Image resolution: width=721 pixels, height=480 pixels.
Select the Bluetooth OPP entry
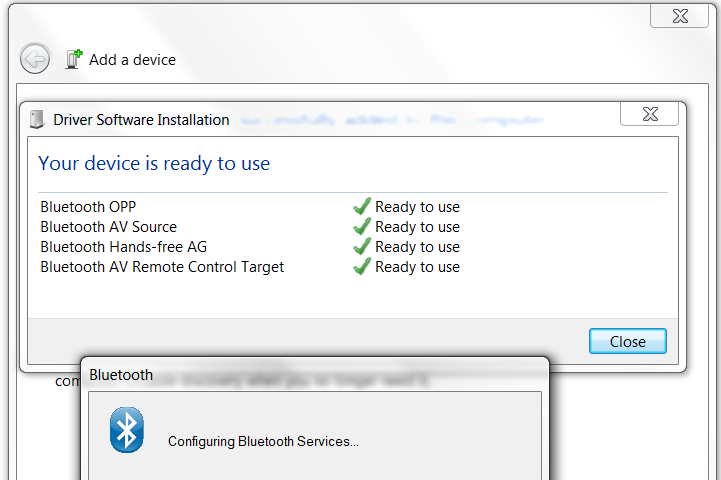pyautogui.click(x=88, y=207)
